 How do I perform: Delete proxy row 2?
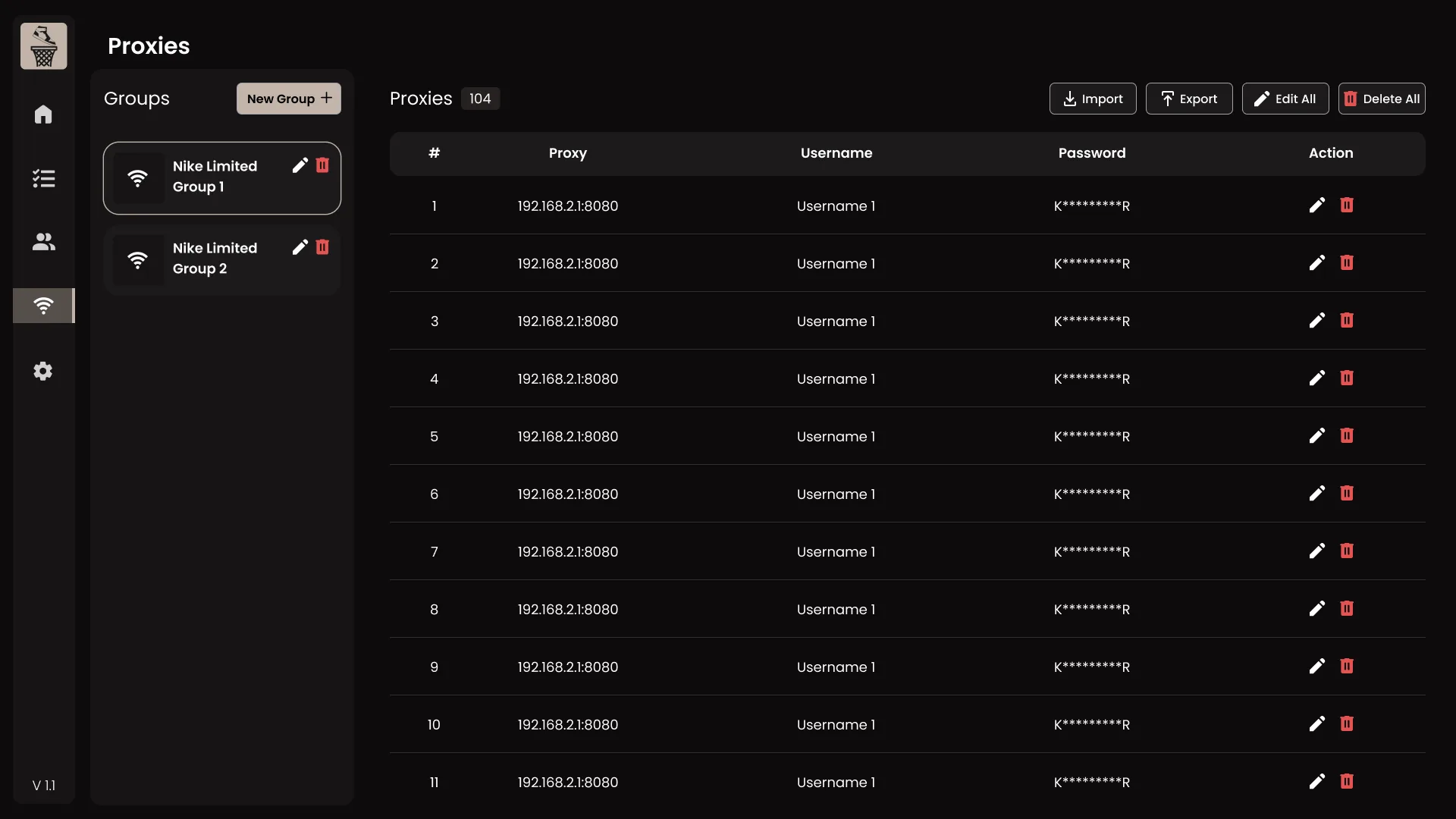tap(1347, 263)
